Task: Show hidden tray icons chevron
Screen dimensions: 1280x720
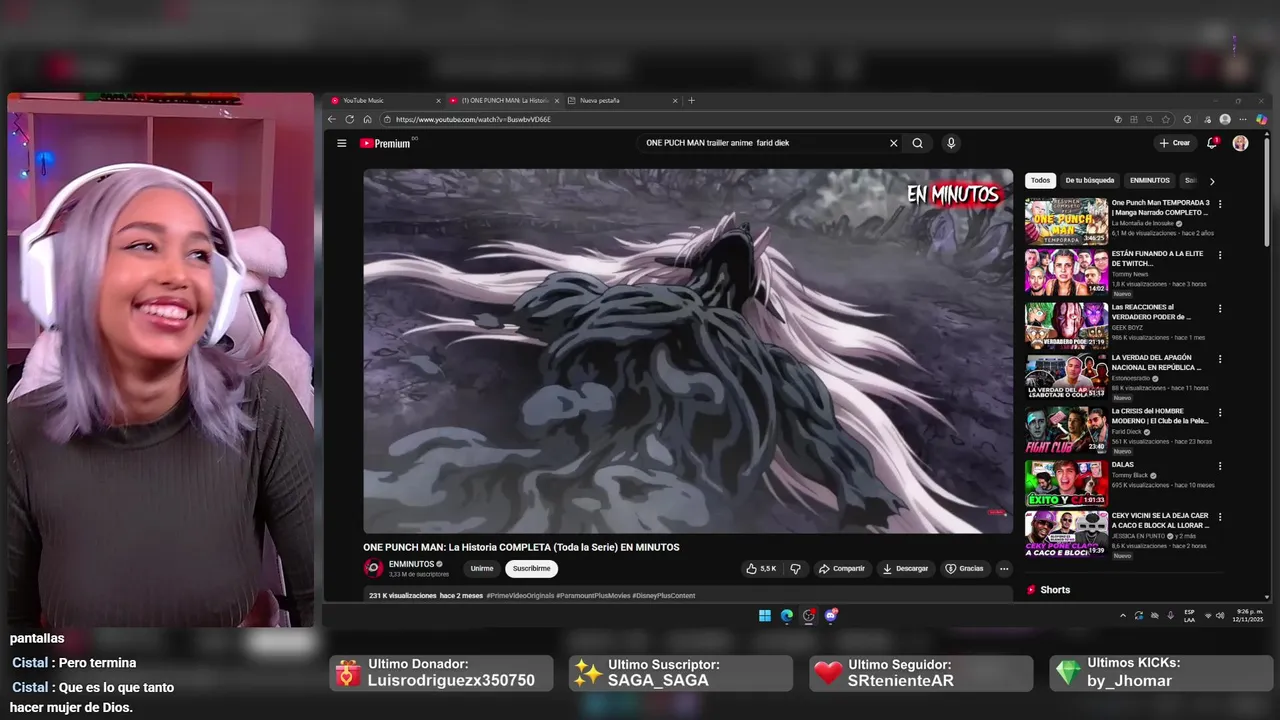Action: 1123,615
